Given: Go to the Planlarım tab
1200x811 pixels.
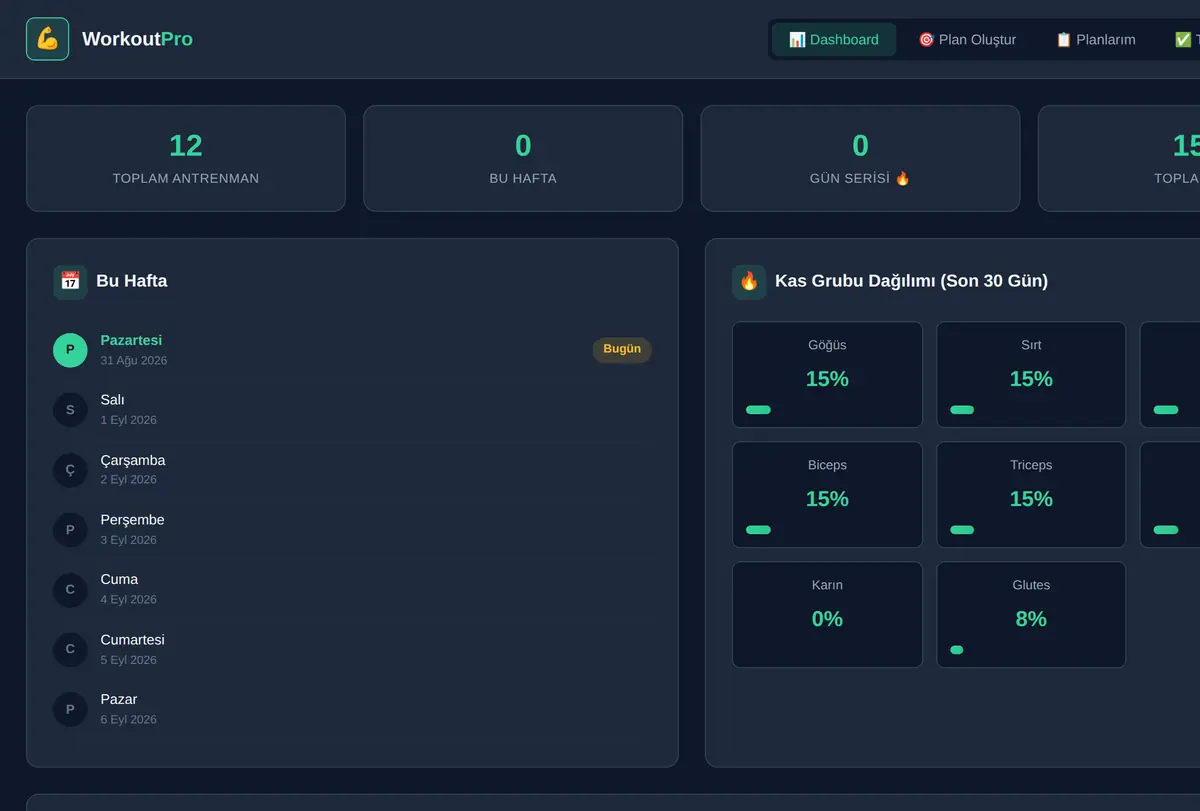Looking at the screenshot, I should (1096, 39).
